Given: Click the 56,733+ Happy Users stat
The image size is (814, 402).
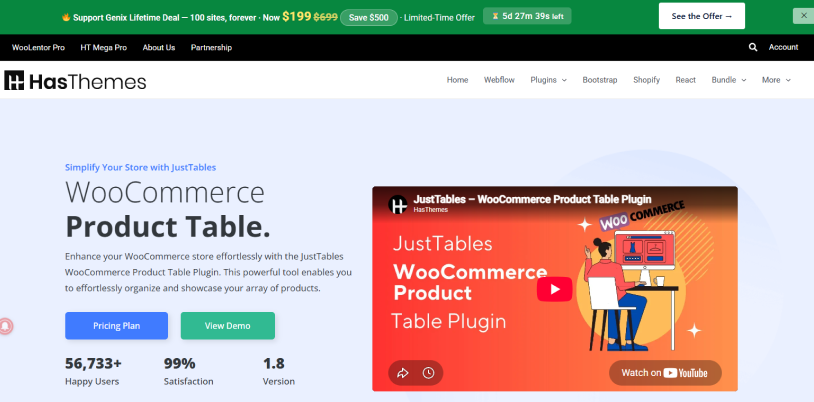Looking at the screenshot, I should [93, 371].
